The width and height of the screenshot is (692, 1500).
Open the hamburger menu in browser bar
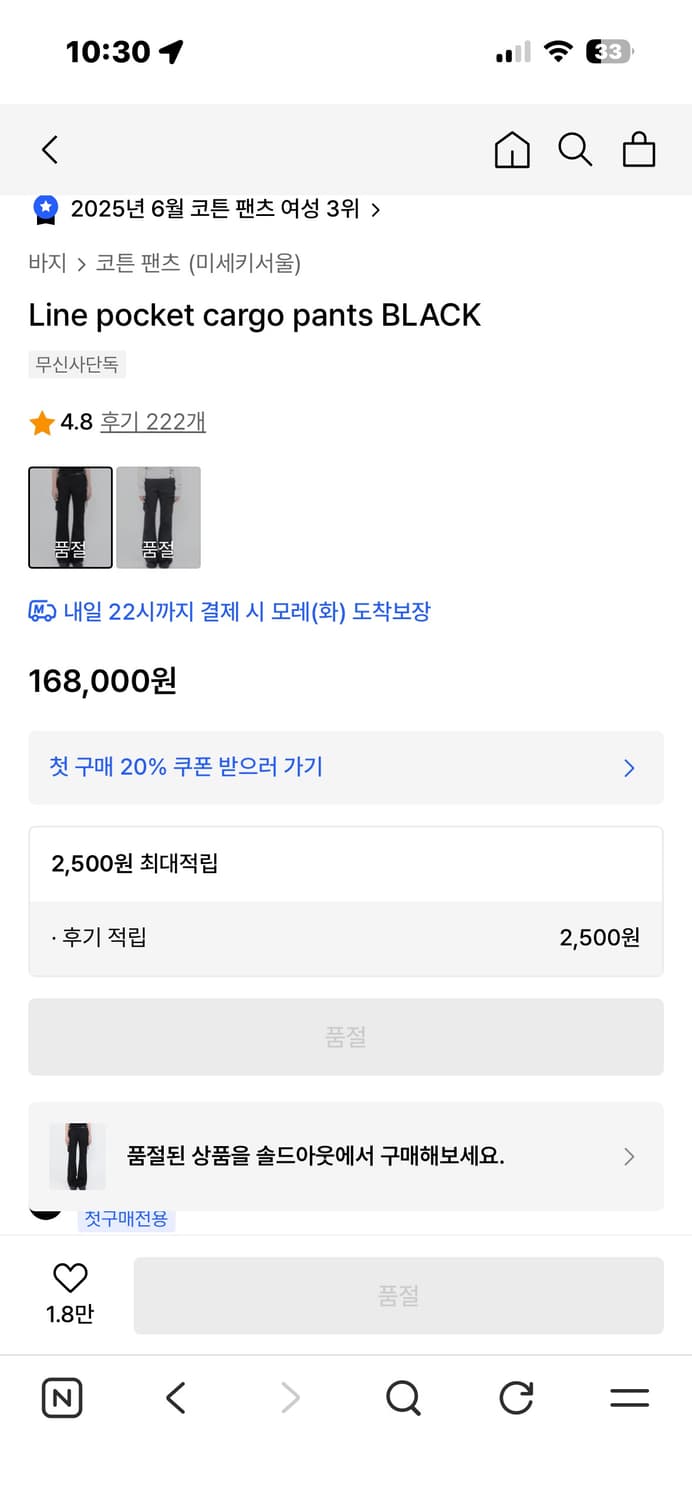tap(628, 1398)
